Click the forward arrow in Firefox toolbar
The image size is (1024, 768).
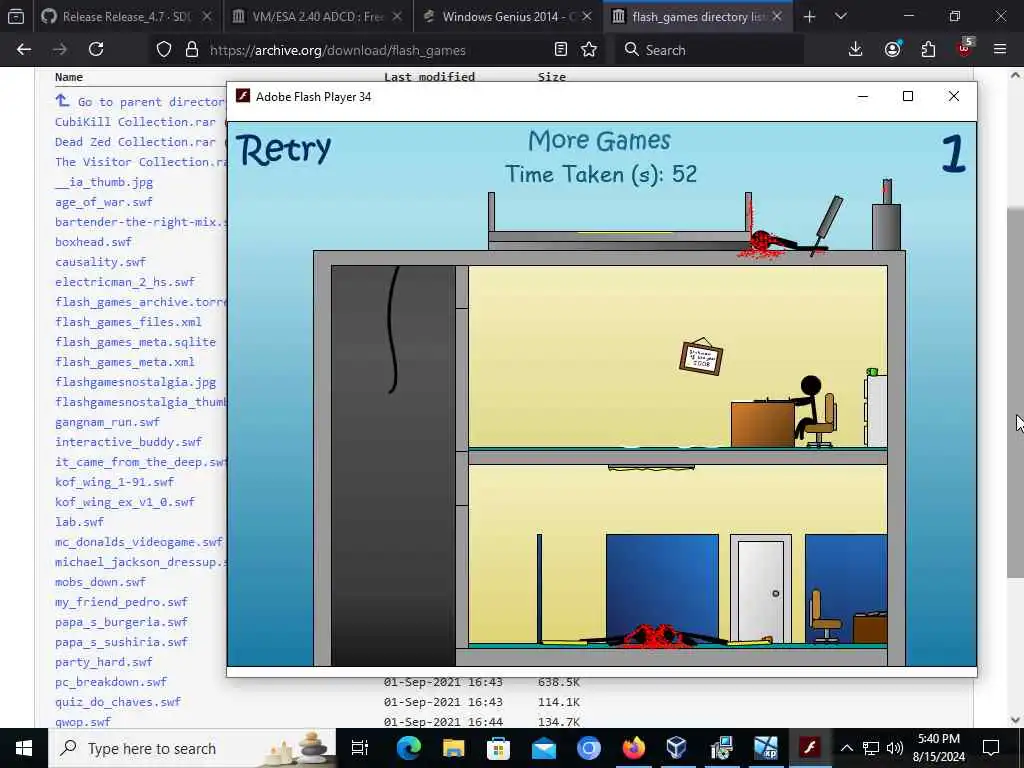[60, 50]
